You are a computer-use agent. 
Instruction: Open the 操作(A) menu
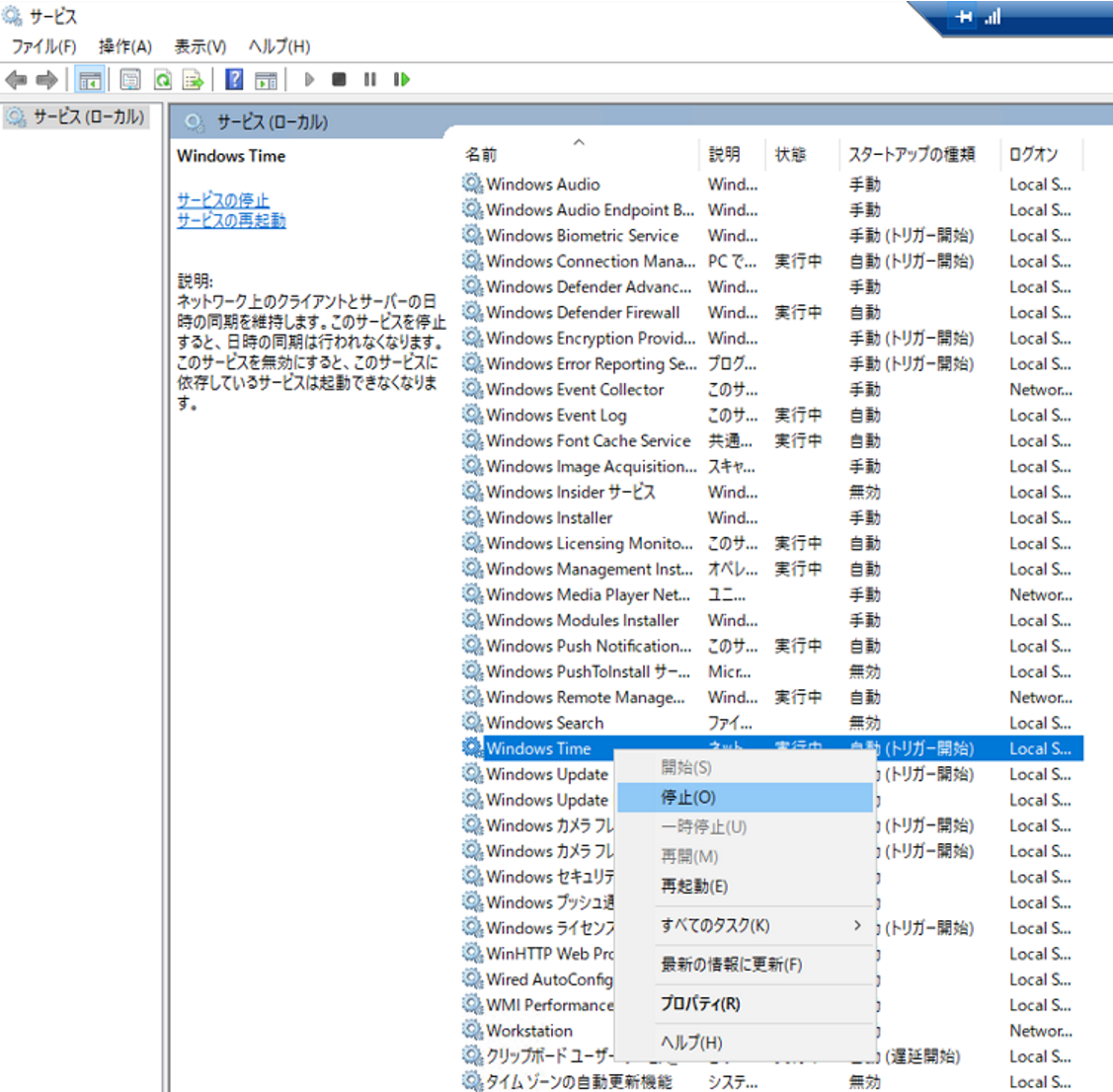[x=124, y=46]
